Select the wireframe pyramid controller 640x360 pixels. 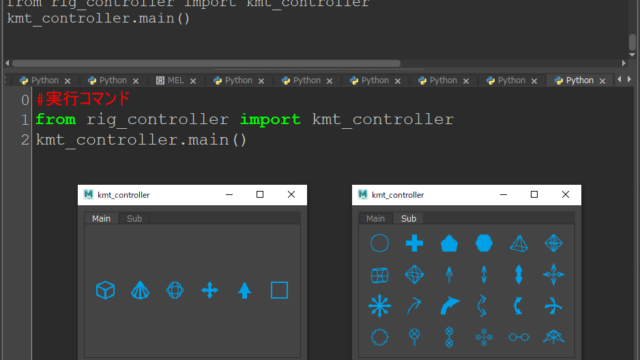pyautogui.click(x=519, y=243)
